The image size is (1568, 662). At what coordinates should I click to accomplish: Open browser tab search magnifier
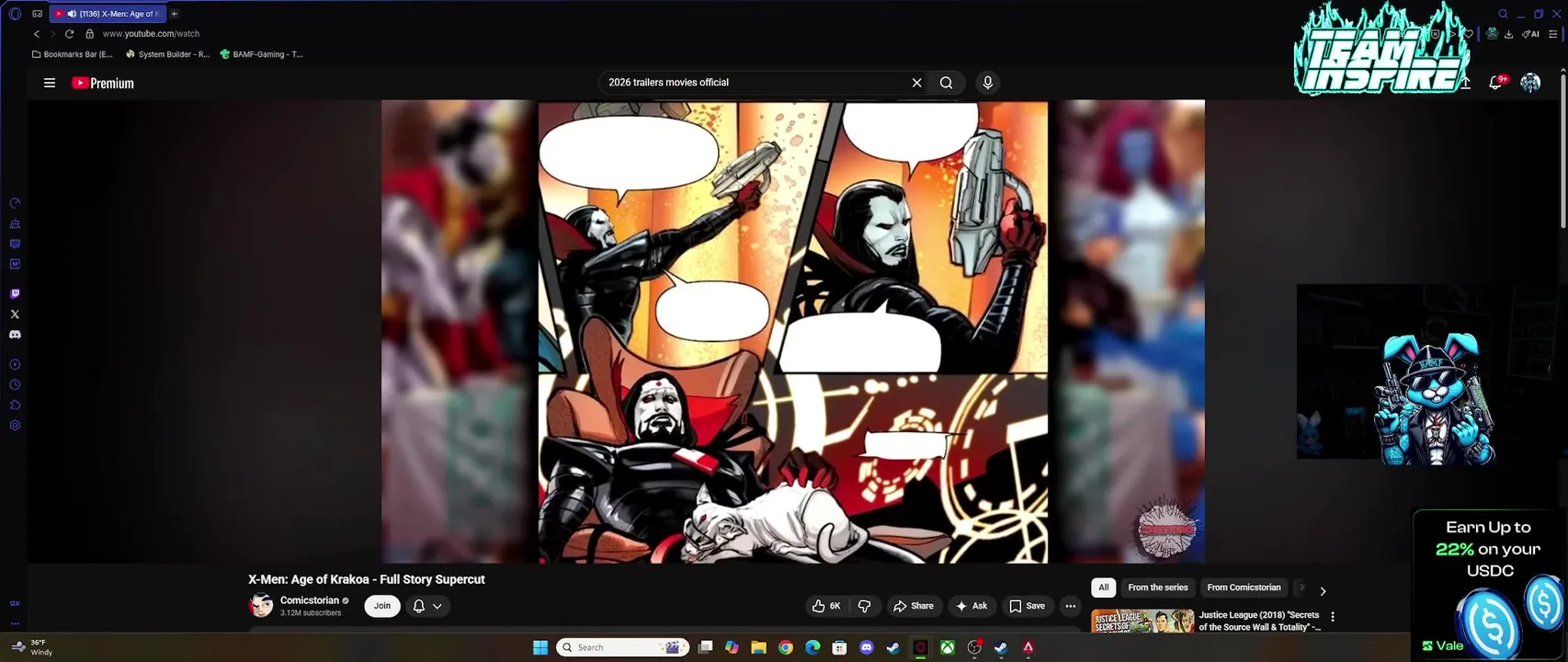click(1503, 14)
